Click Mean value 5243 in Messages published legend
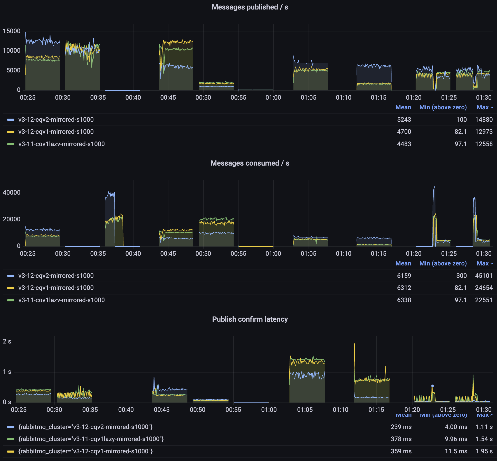This screenshot has height=461, width=497. click(404, 120)
